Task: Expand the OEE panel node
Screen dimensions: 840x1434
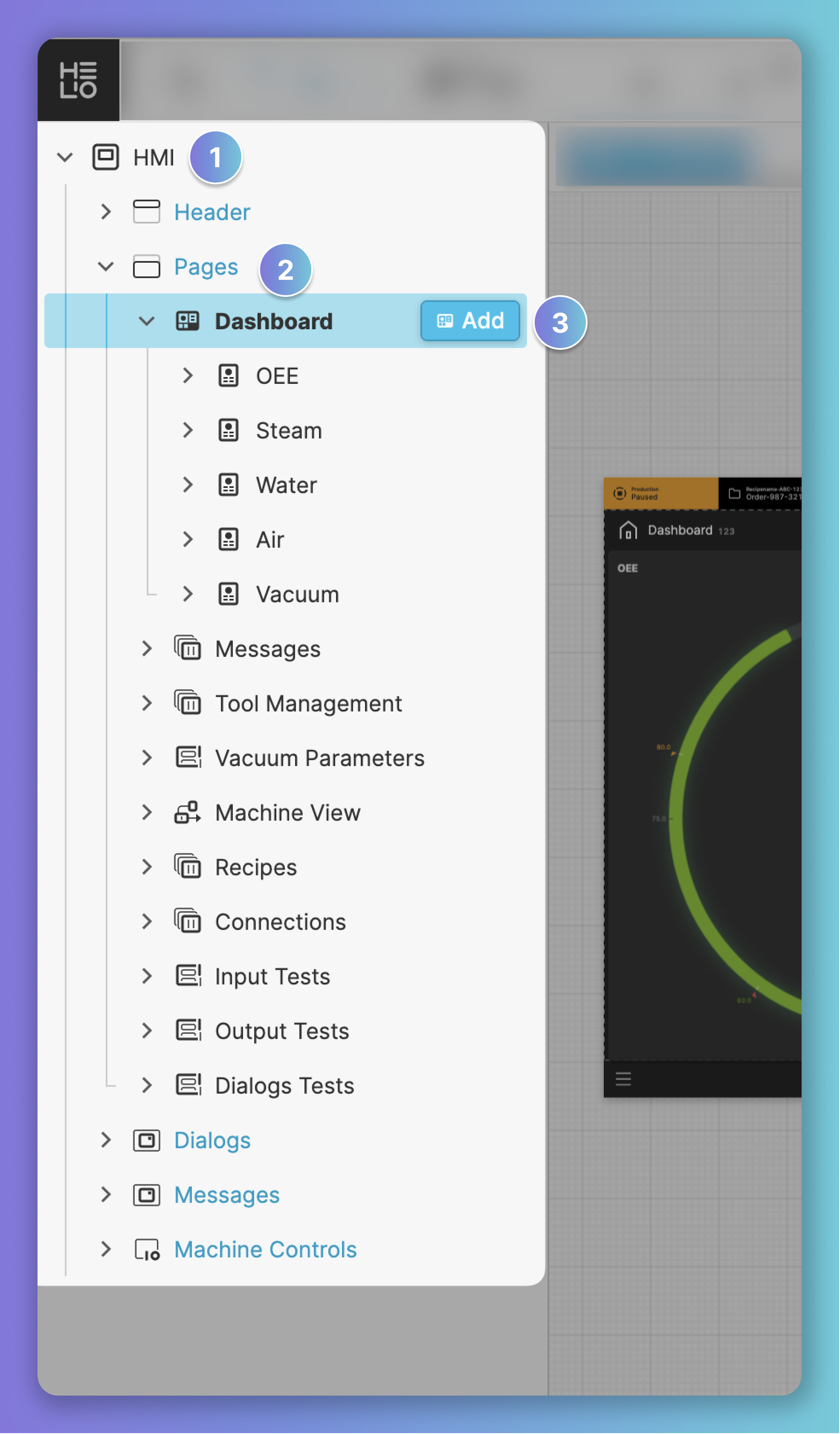Action: pos(188,376)
